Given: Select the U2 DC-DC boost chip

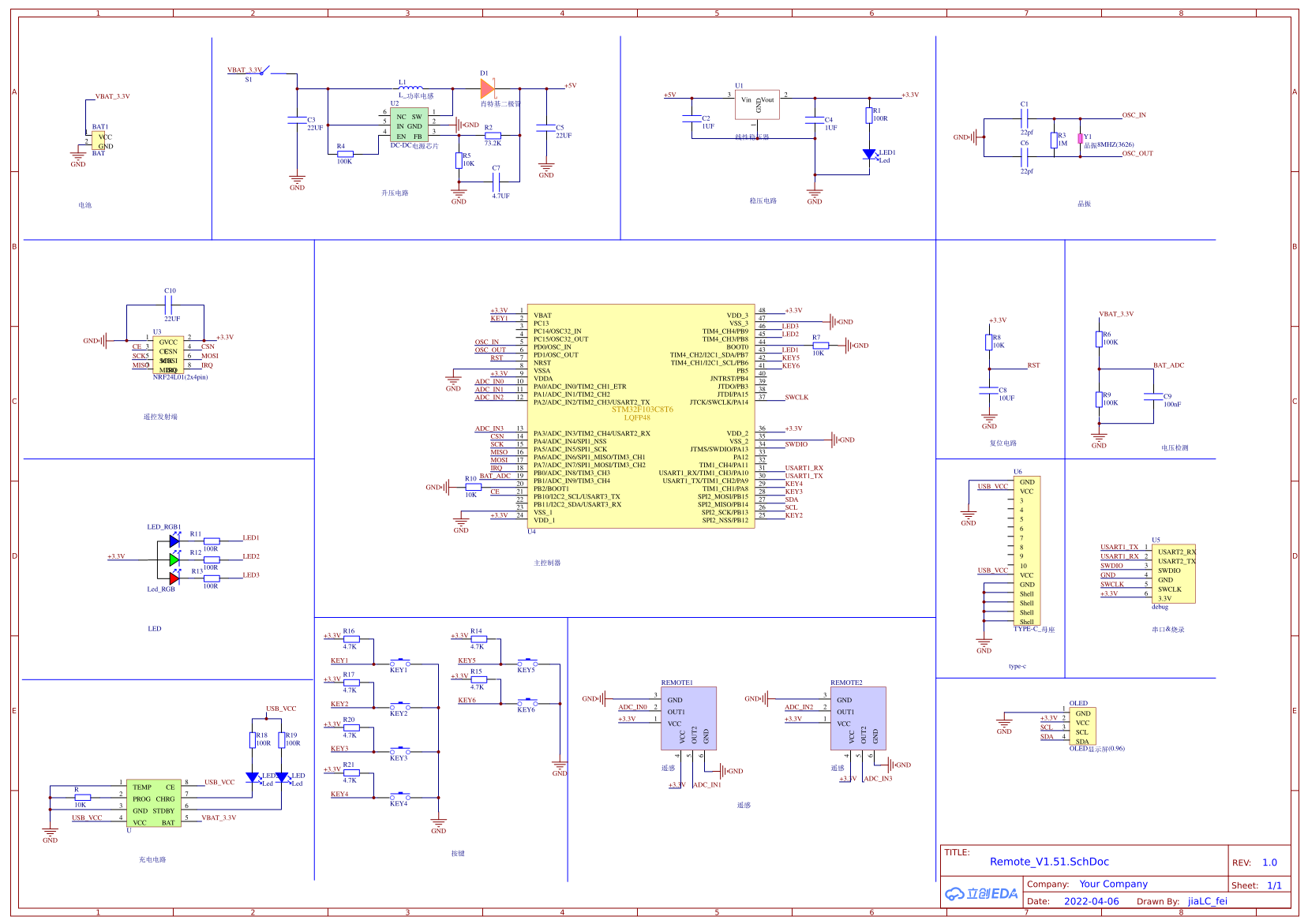Looking at the screenshot, I should 409,125.
